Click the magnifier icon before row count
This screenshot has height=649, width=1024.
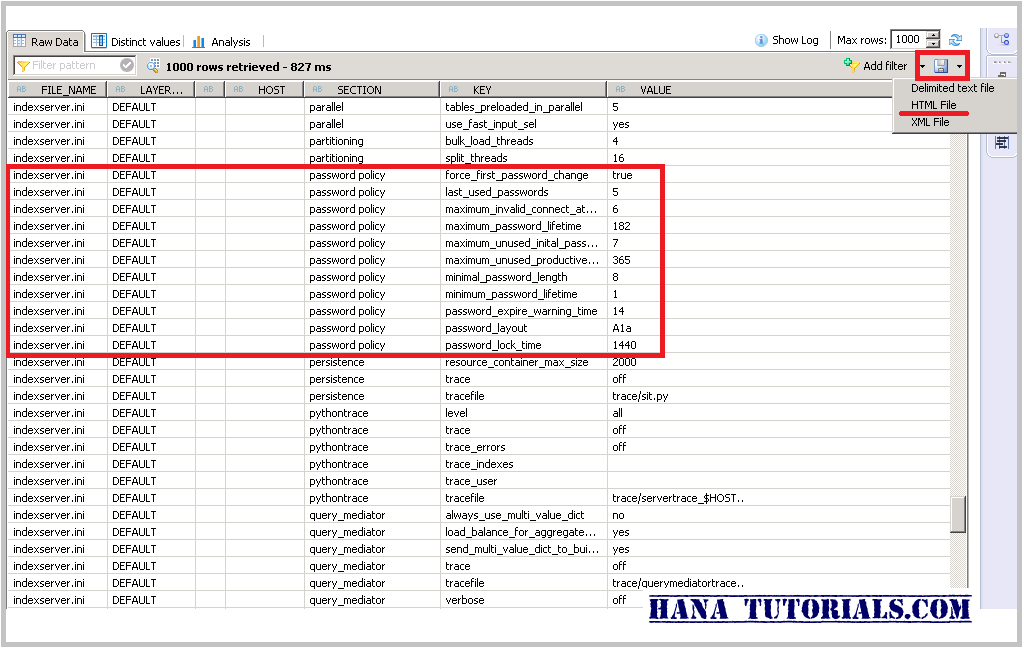152,63
